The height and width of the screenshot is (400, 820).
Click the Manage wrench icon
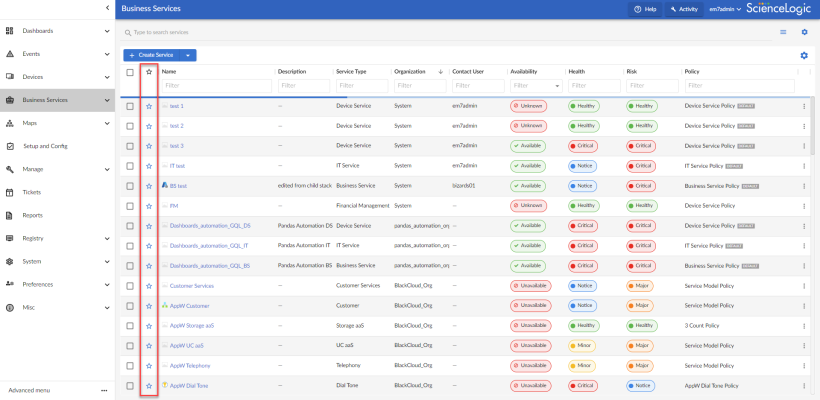pyautogui.click(x=9, y=169)
